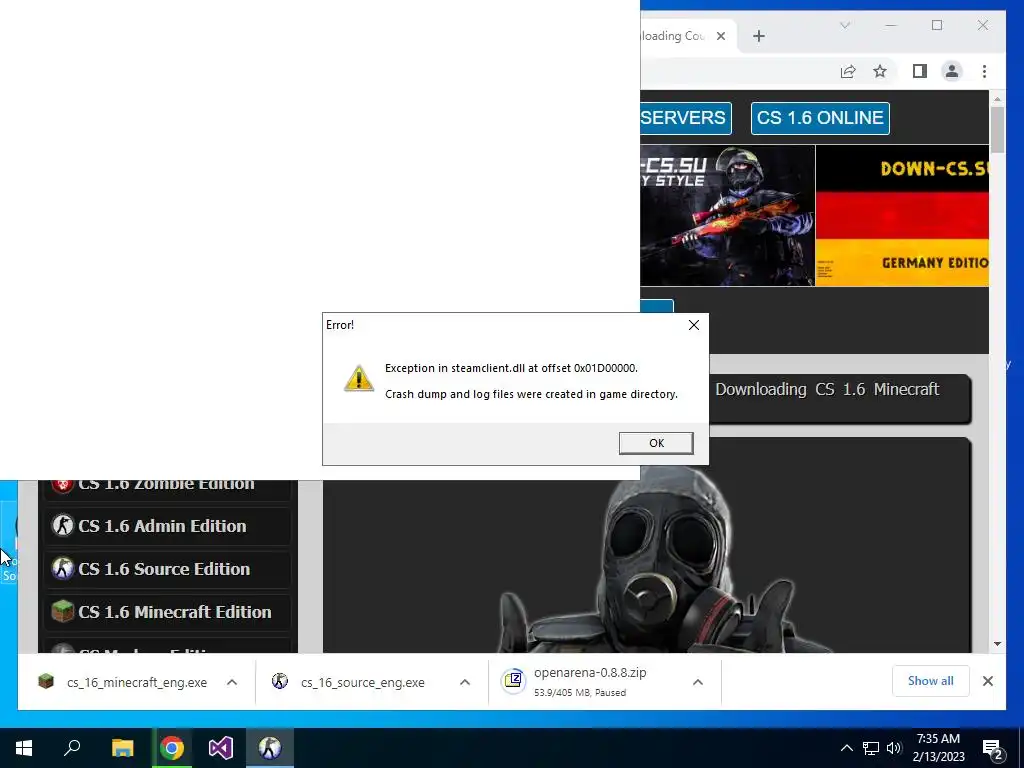Open Chrome tab search chevron
The height and width of the screenshot is (768, 1024).
(x=844, y=25)
